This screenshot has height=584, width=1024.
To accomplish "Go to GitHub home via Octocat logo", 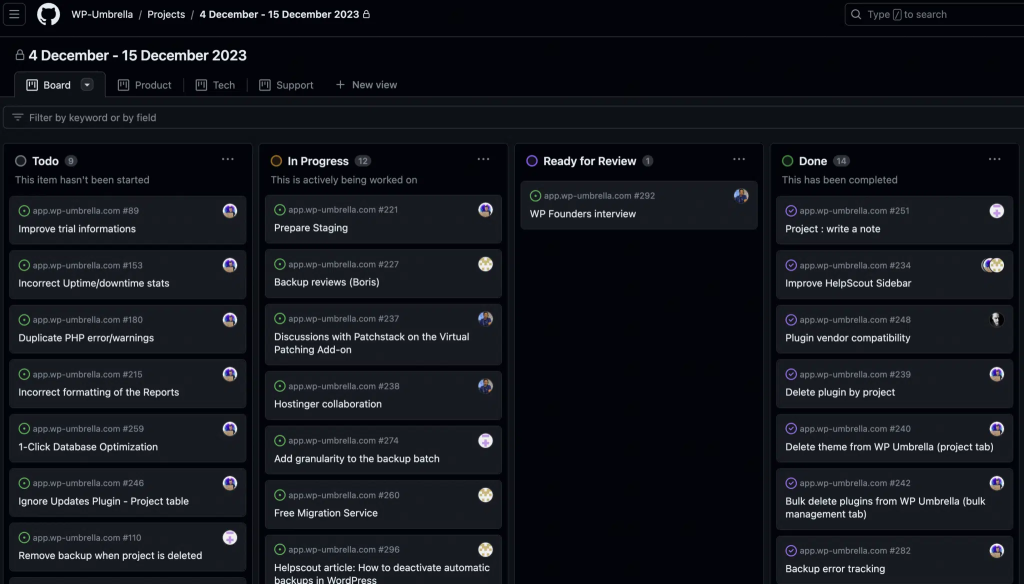I will click(48, 14).
